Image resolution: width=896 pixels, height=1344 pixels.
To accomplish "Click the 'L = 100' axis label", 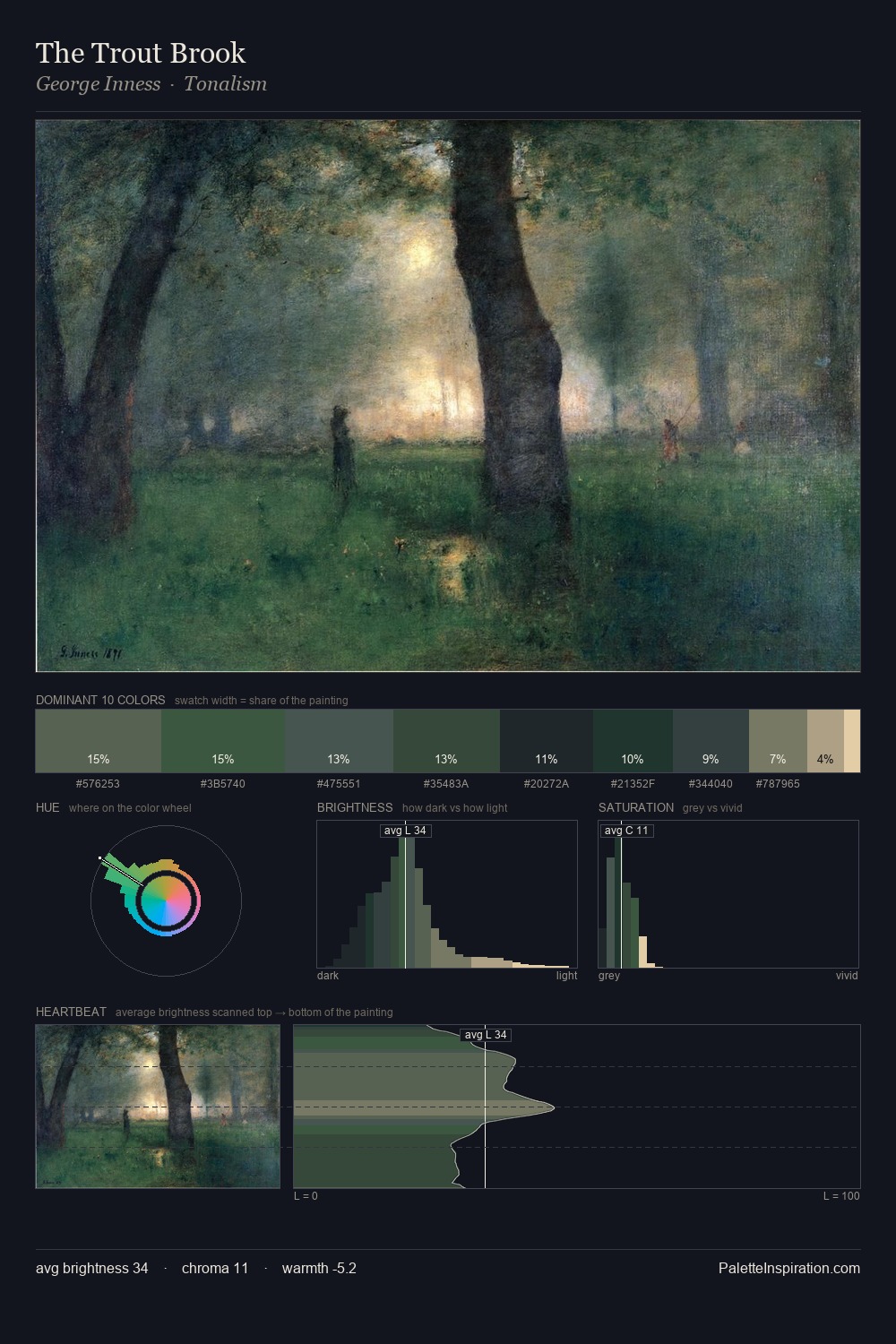I will tap(841, 1196).
